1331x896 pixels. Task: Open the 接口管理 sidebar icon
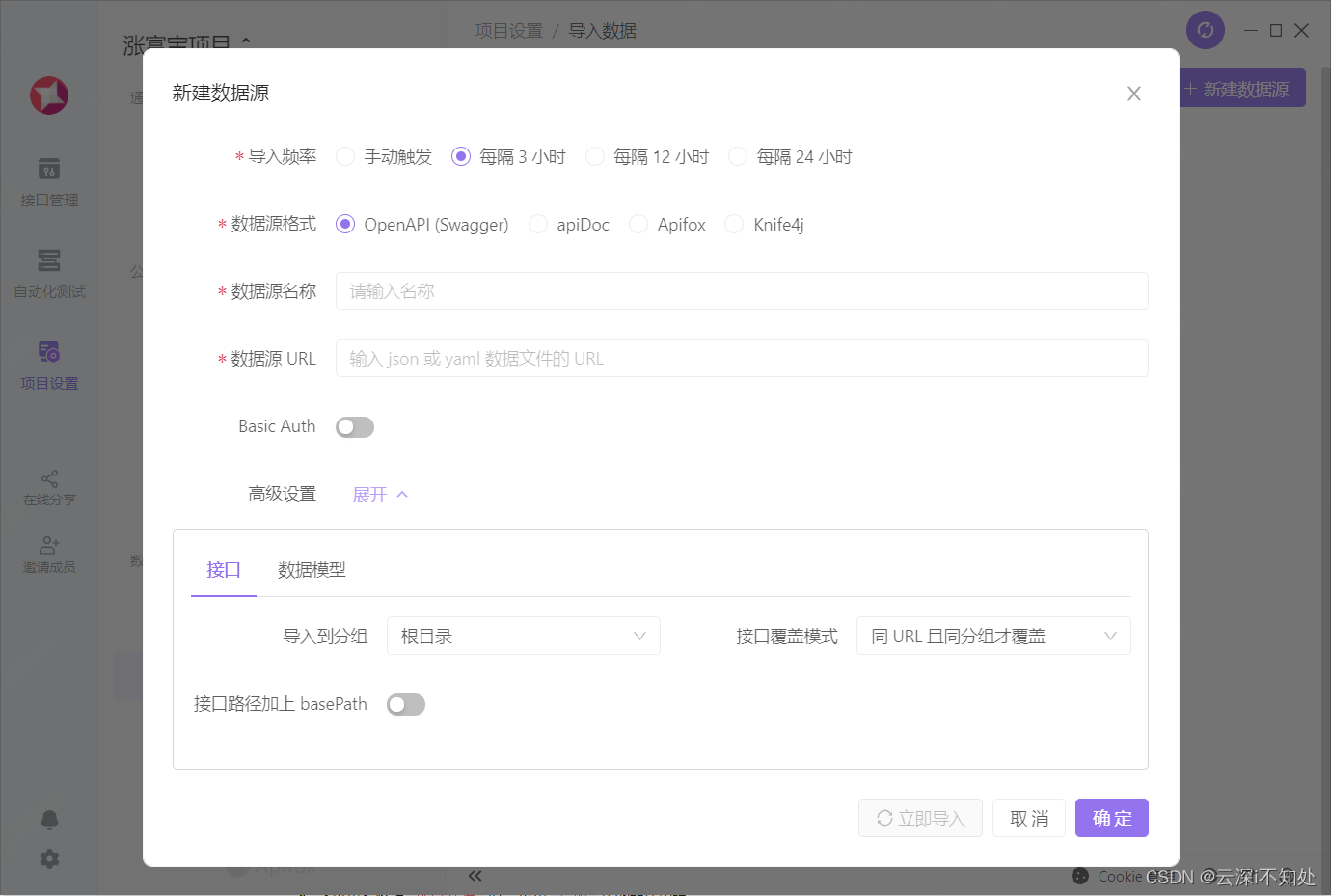[x=49, y=170]
